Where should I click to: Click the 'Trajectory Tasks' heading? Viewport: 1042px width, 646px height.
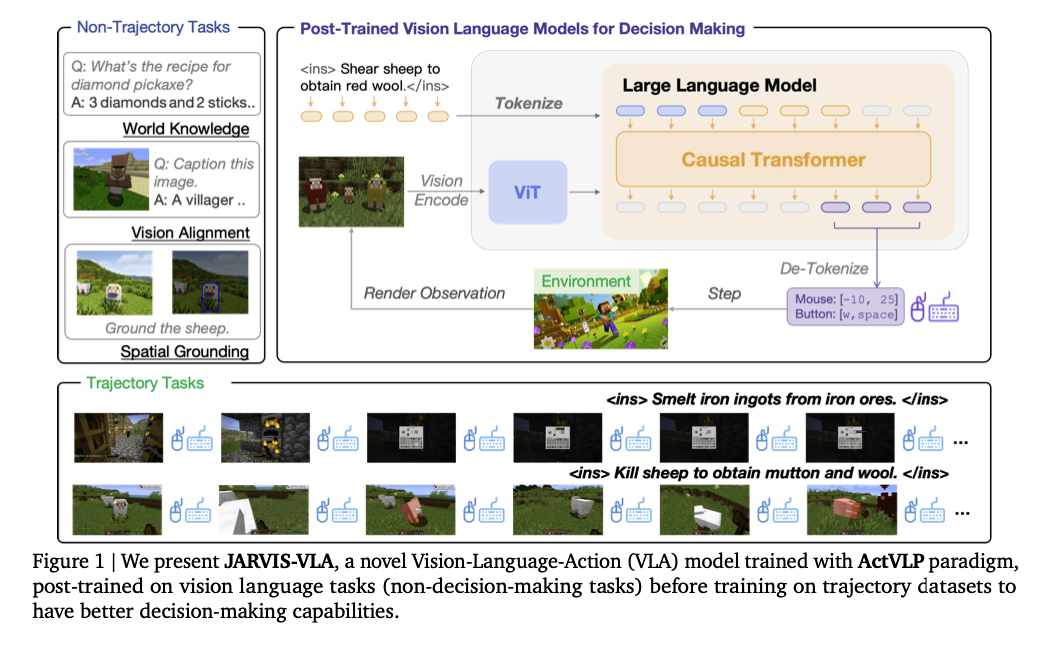(x=145, y=383)
